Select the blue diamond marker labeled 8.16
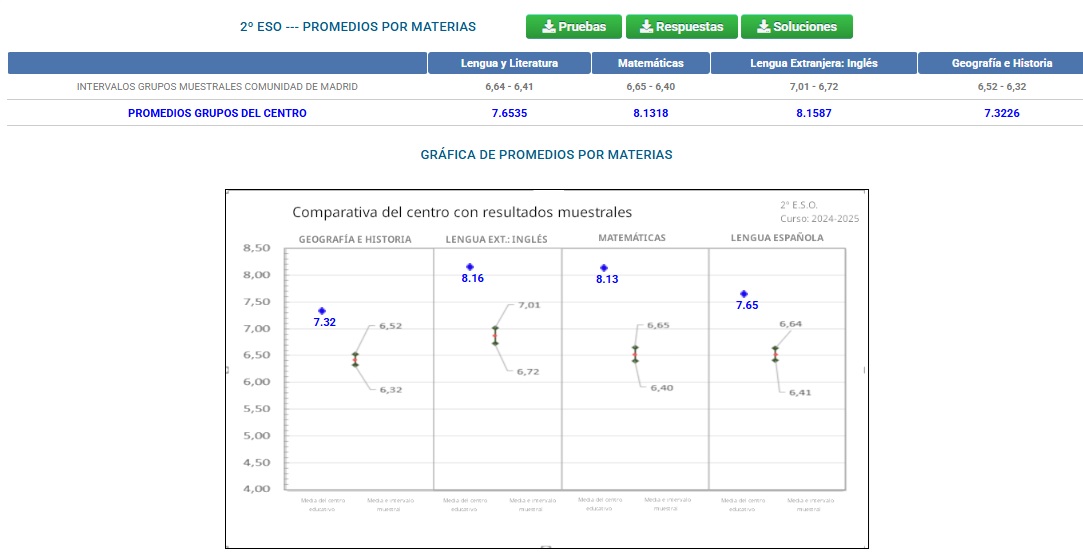This screenshot has height=552, width=1083. click(x=470, y=267)
